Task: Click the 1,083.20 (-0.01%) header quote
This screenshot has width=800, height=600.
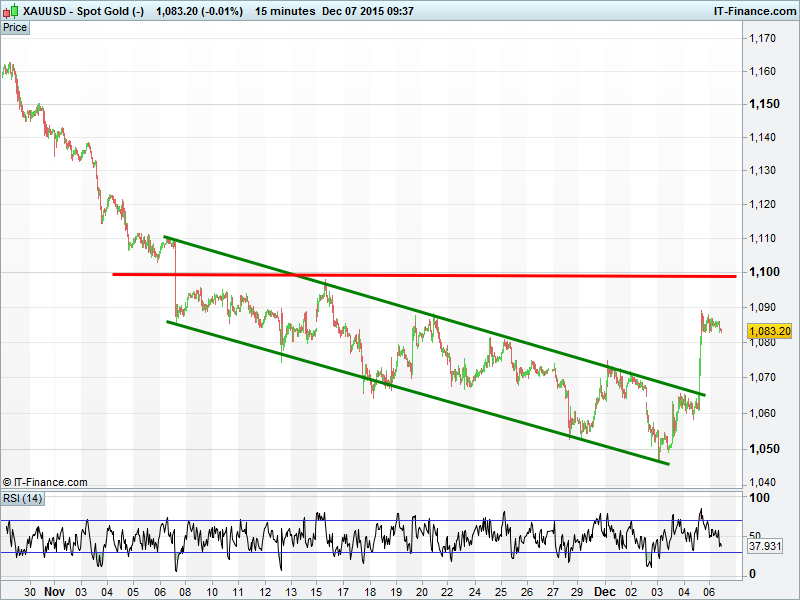Action: click(x=200, y=9)
